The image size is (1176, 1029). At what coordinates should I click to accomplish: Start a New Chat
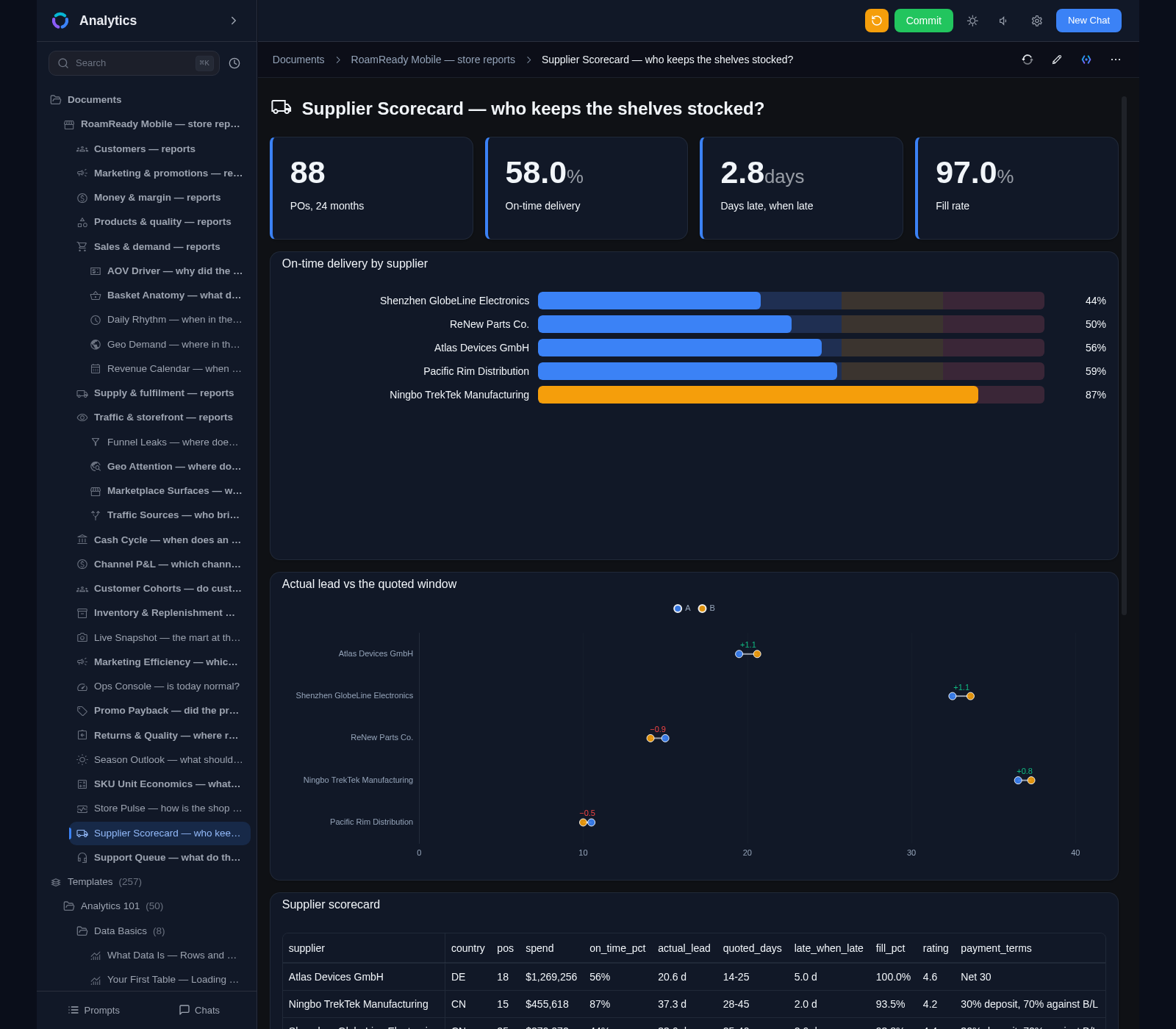pyautogui.click(x=1089, y=21)
